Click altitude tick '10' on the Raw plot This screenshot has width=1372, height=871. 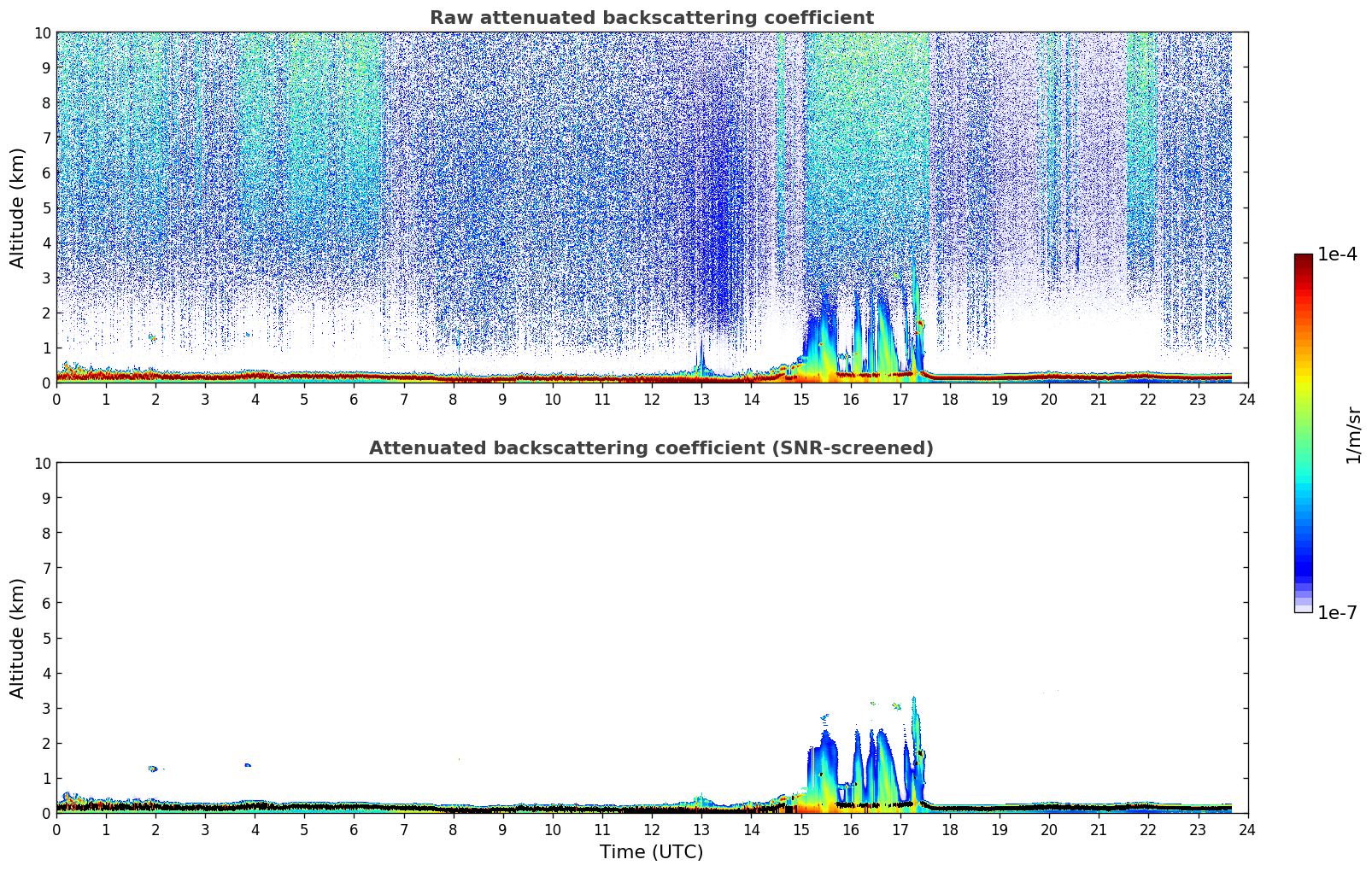(x=42, y=32)
